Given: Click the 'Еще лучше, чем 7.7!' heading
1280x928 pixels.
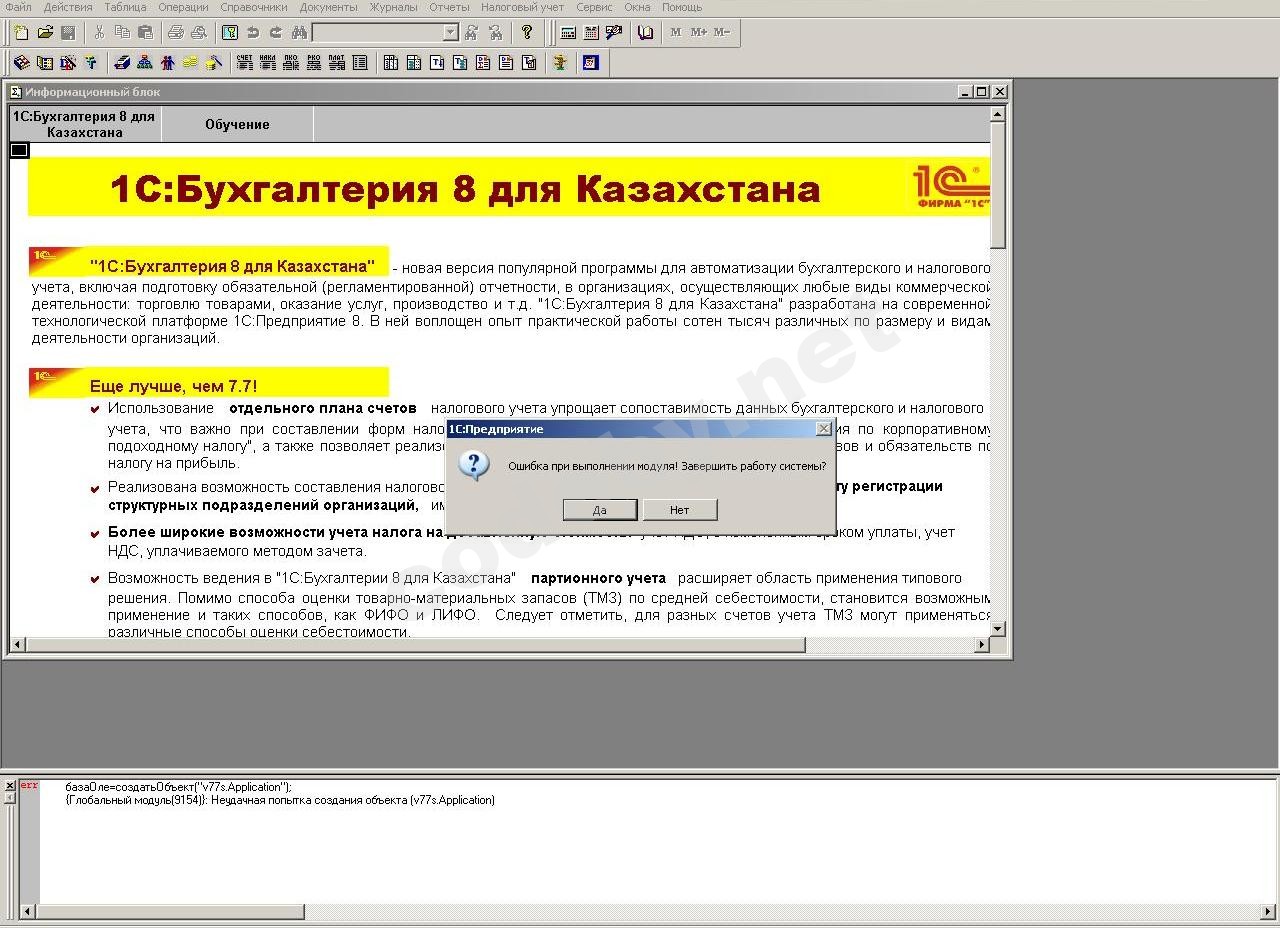Looking at the screenshot, I should click(x=173, y=386).
